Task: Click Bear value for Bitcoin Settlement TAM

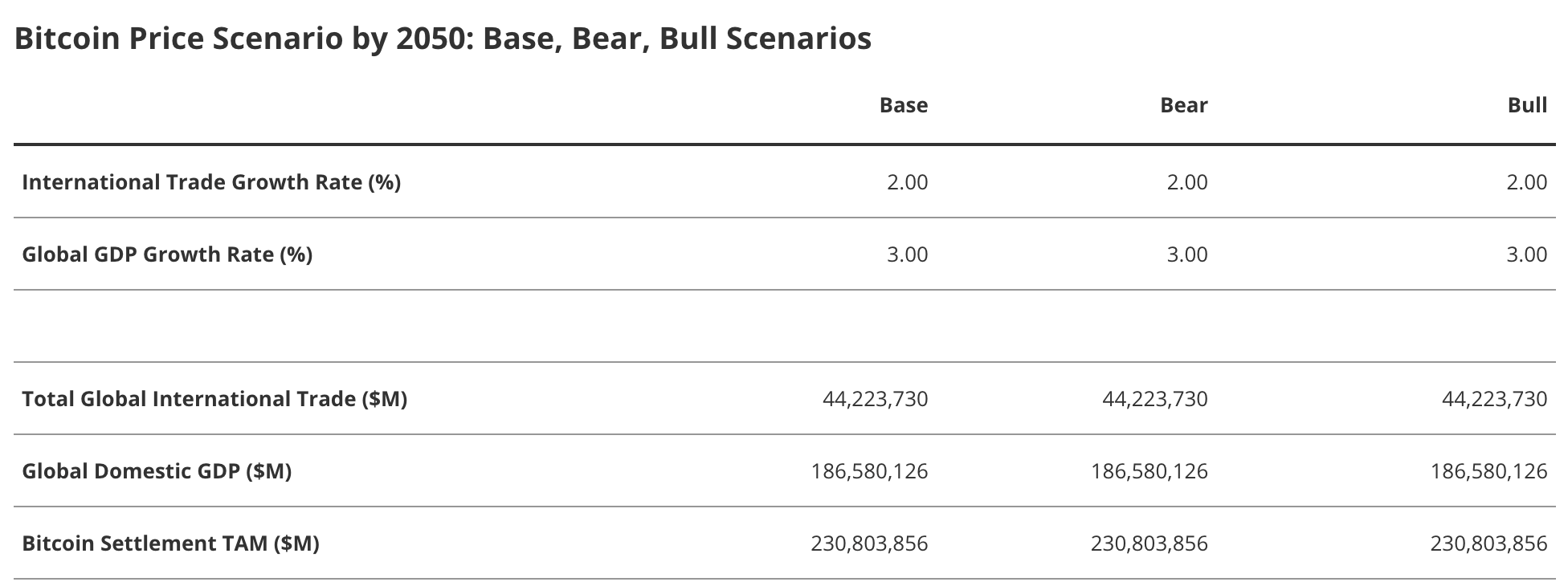Action: coord(1149,543)
